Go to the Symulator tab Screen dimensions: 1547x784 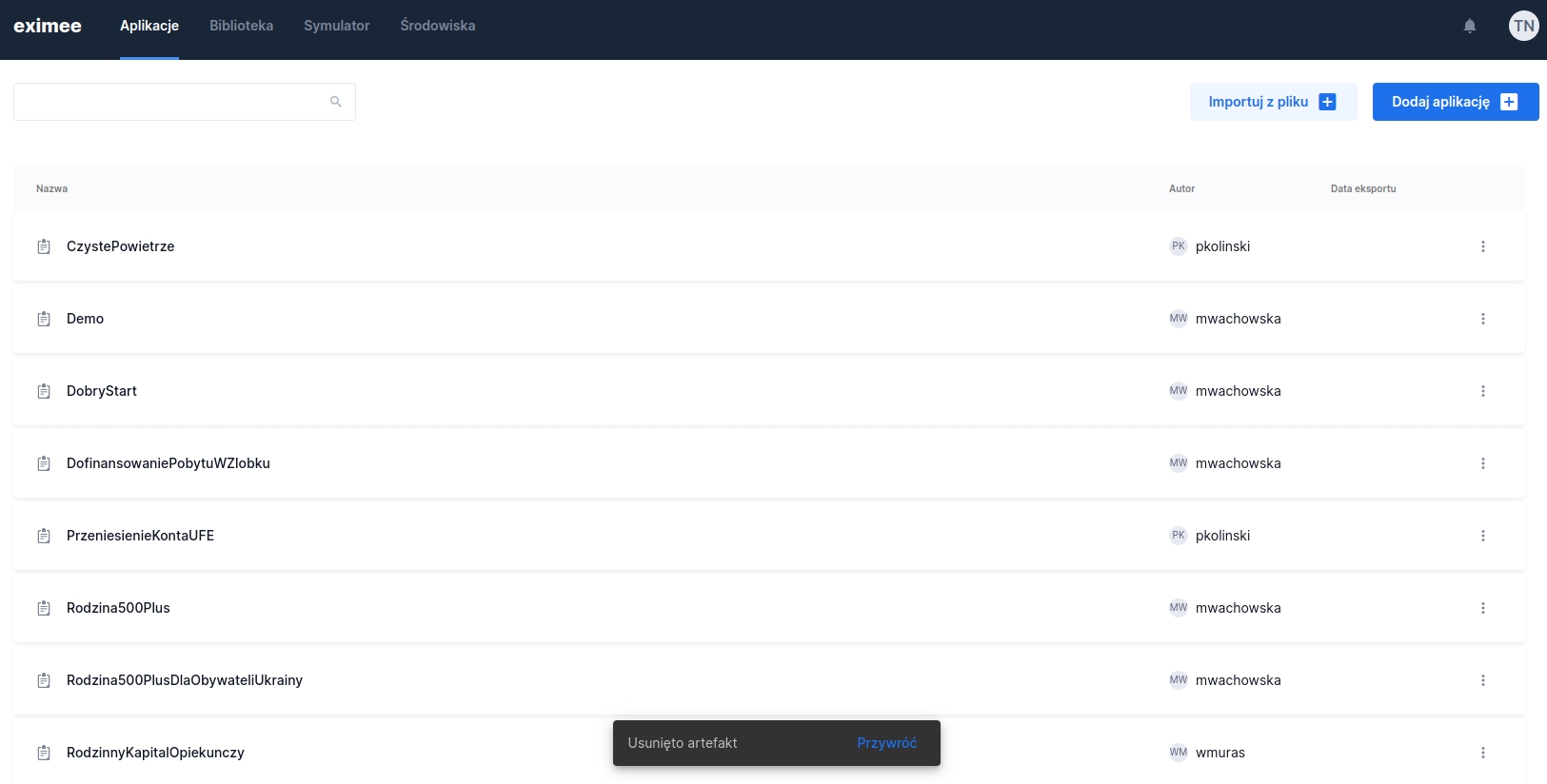[x=336, y=26]
